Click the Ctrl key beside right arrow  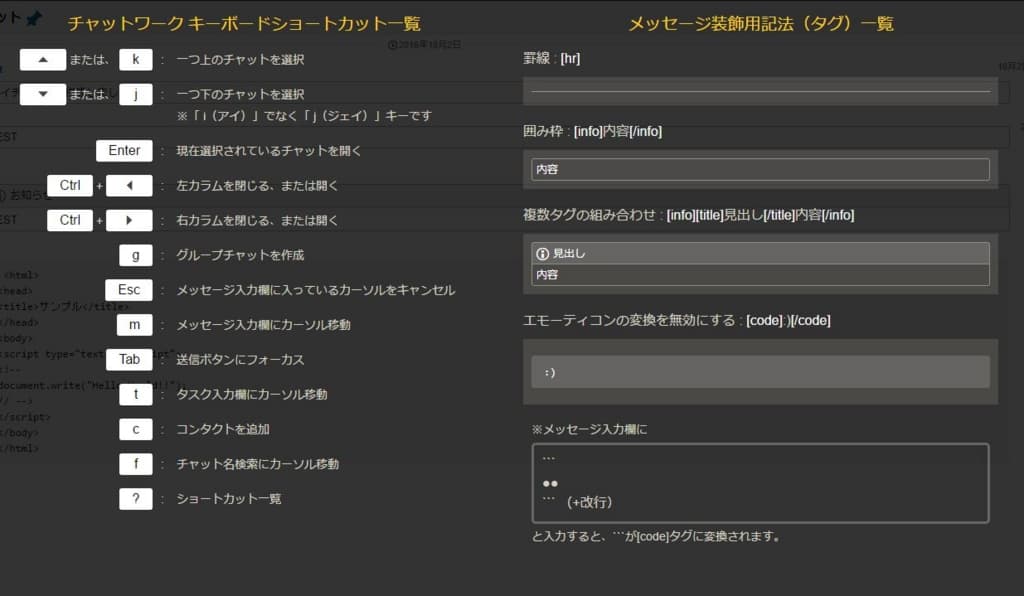pos(70,220)
